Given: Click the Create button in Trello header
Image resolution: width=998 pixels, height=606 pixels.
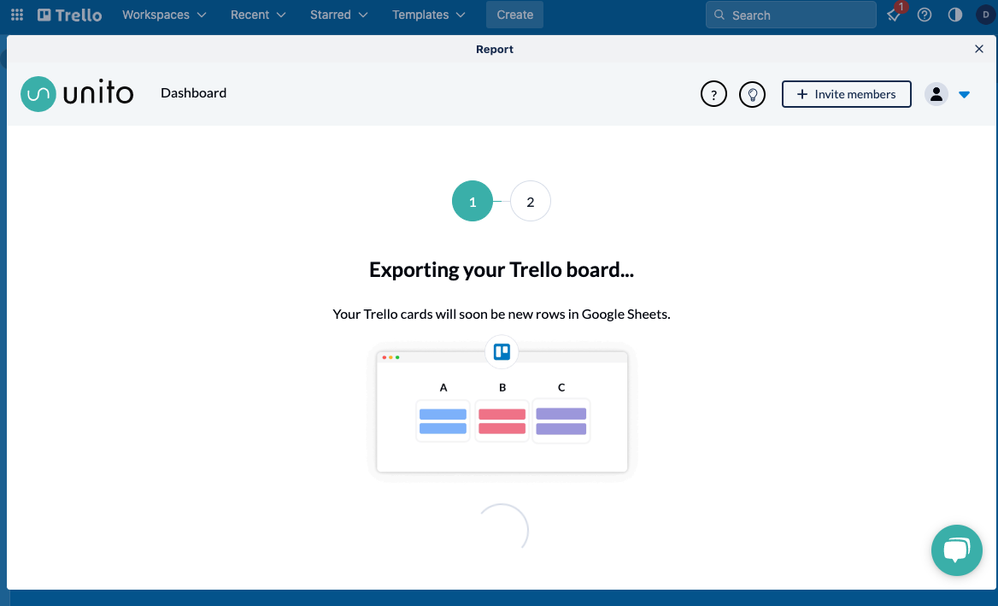Looking at the screenshot, I should point(515,15).
